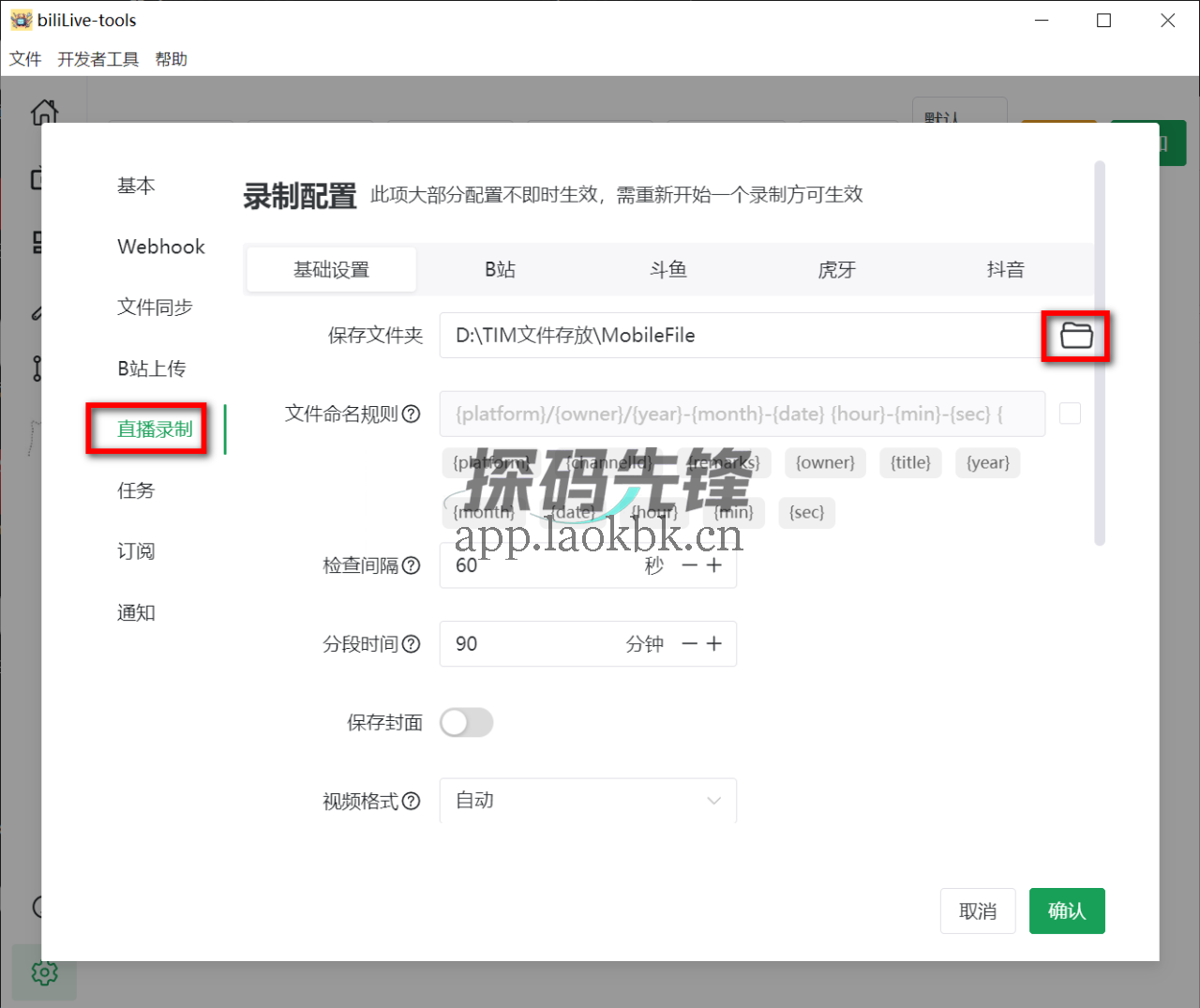Insert the {year} naming tag
The width and height of the screenshot is (1200, 1008).
[x=988, y=462]
